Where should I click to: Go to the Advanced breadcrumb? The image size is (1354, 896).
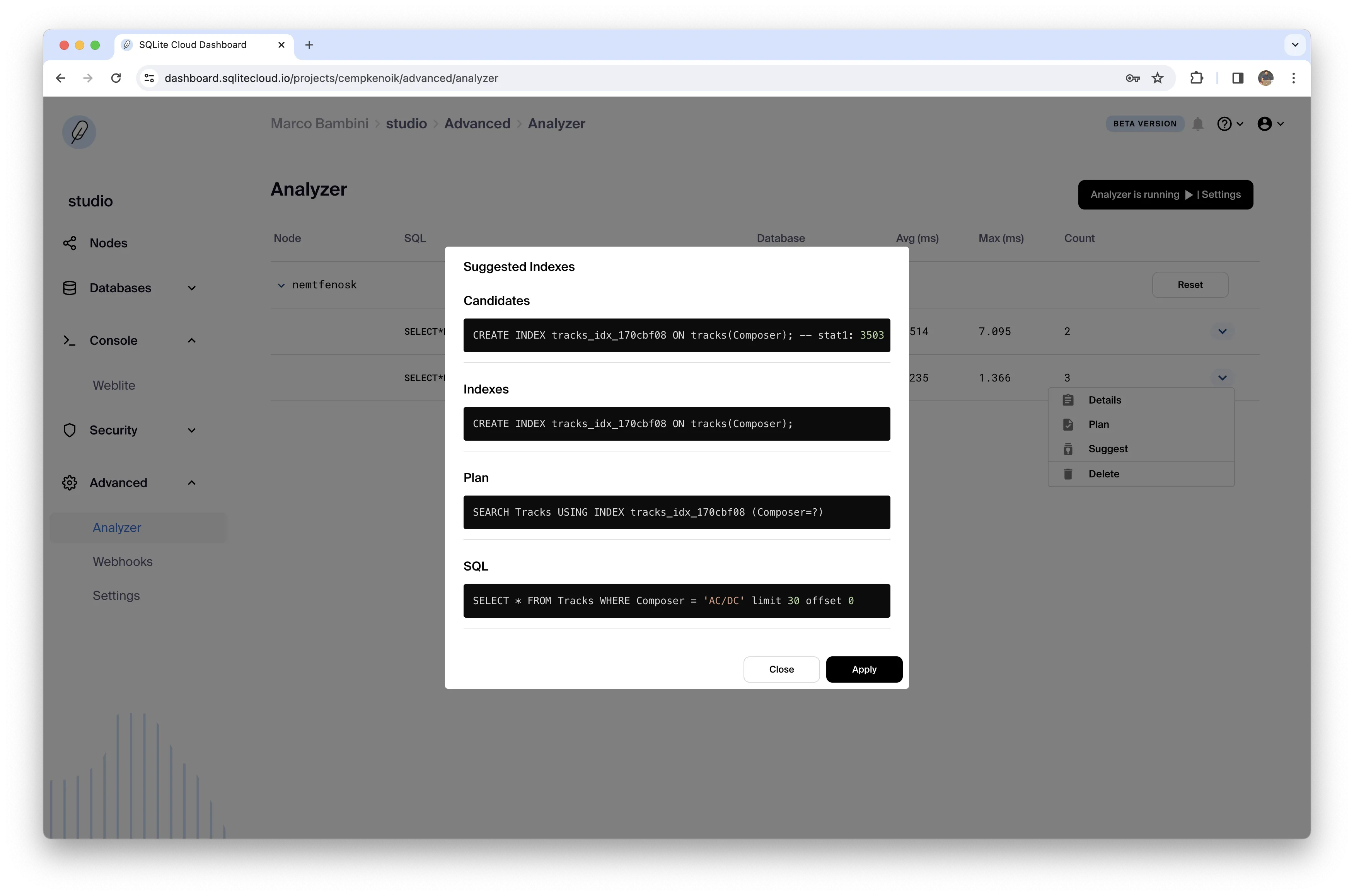477,123
